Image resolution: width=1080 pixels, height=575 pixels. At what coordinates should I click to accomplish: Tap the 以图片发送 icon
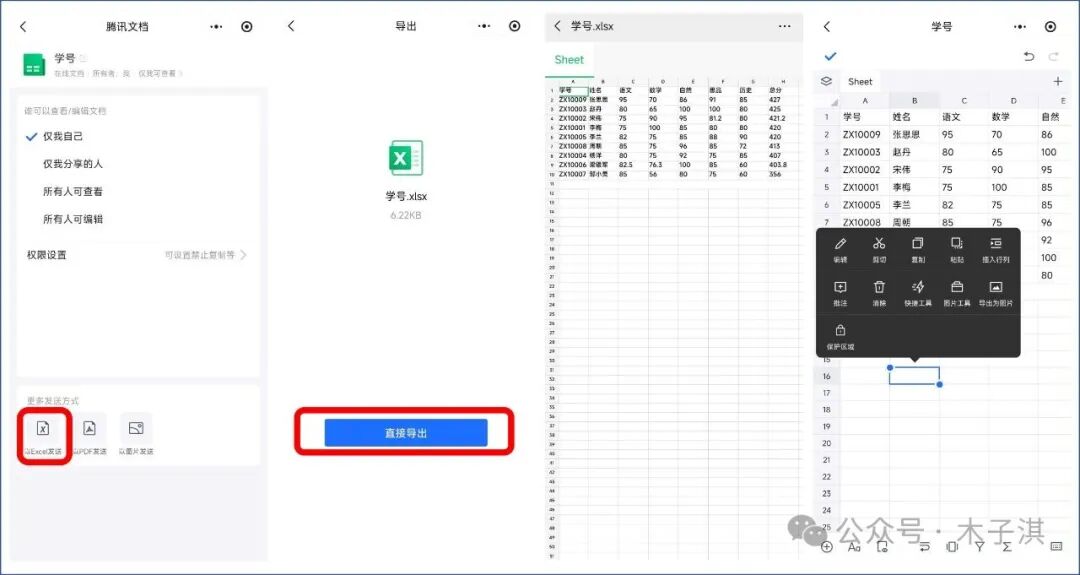pos(136,428)
